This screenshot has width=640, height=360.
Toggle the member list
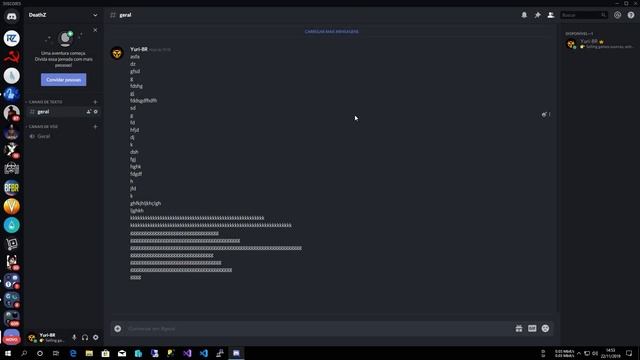[x=551, y=15]
